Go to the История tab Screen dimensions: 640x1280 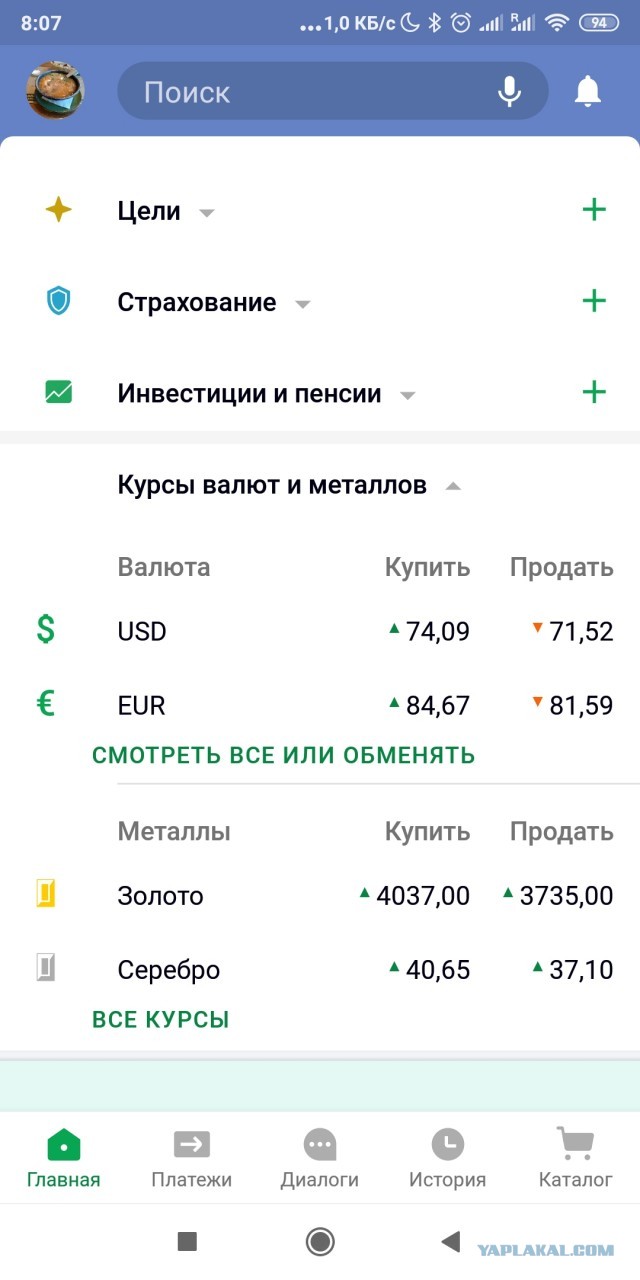click(x=447, y=1158)
